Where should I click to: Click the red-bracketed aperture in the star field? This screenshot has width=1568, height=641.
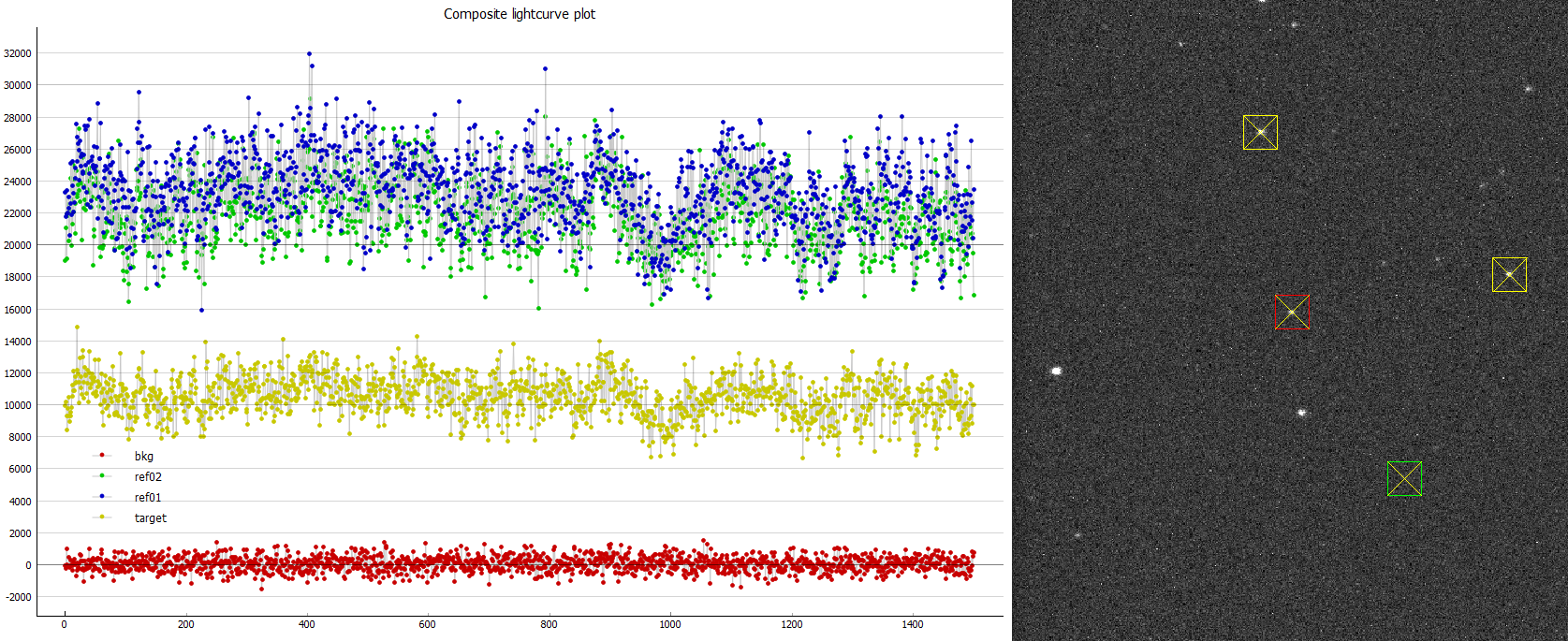(x=1292, y=312)
